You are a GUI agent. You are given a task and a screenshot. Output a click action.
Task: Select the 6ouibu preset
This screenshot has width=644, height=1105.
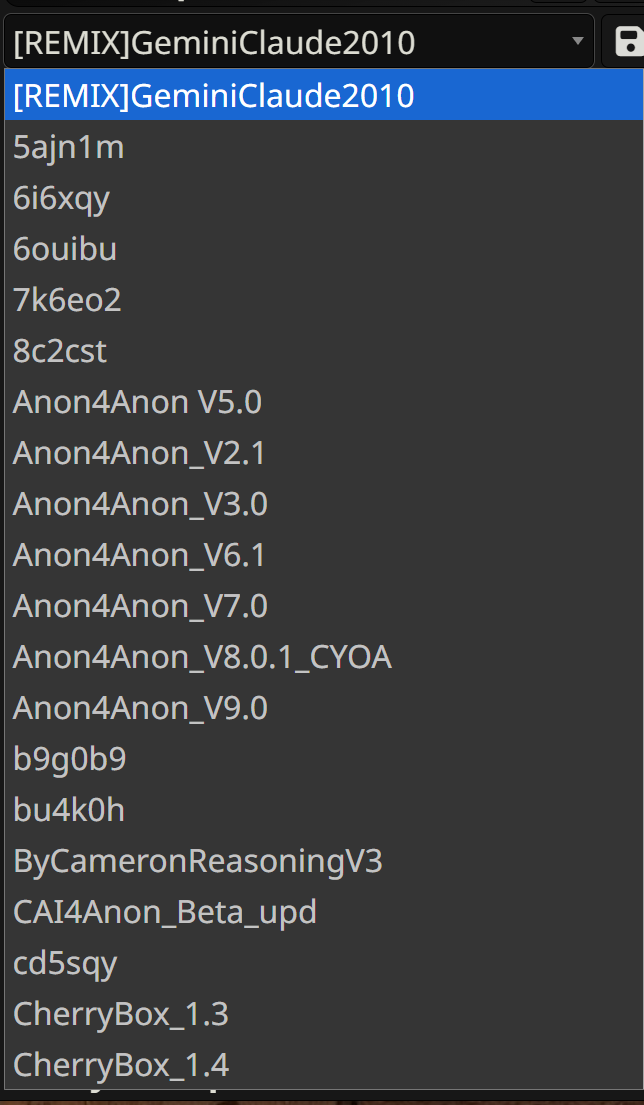(65, 250)
